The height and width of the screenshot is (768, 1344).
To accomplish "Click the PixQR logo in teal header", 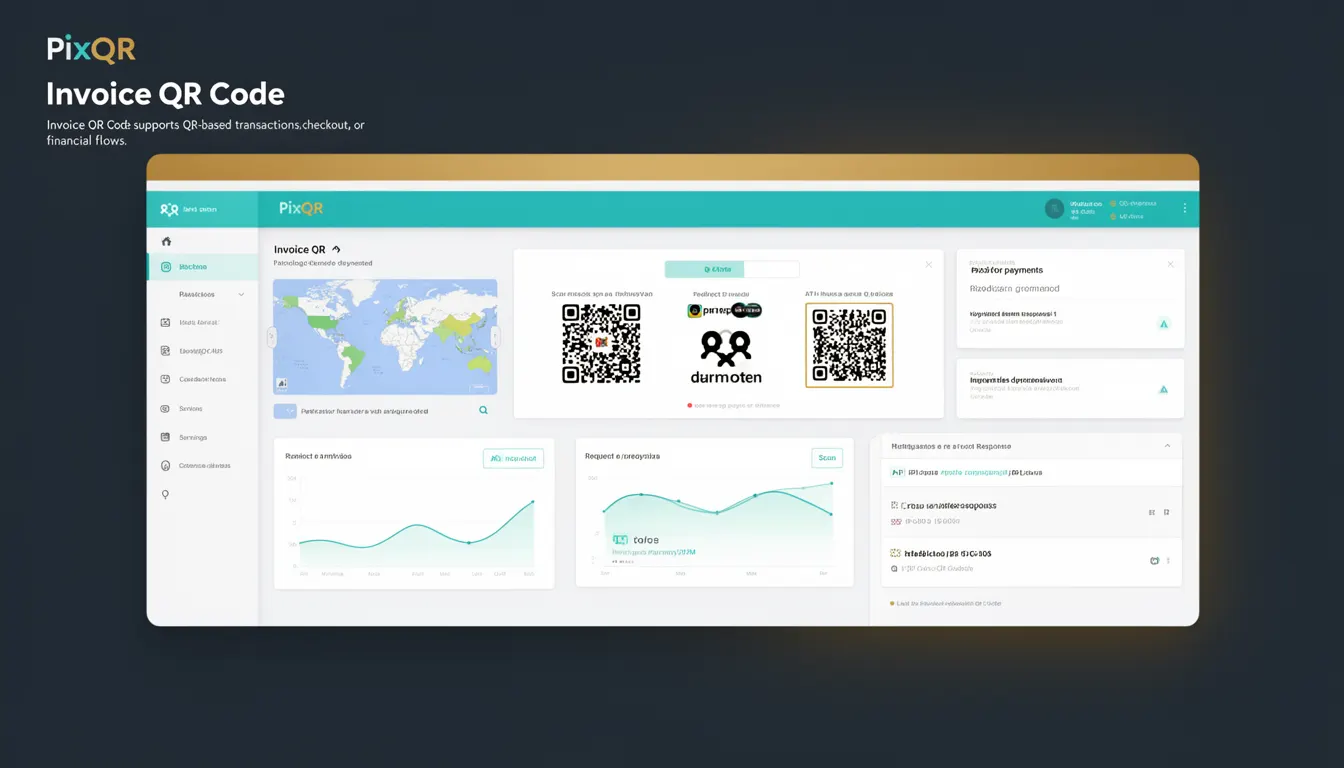I will (301, 208).
